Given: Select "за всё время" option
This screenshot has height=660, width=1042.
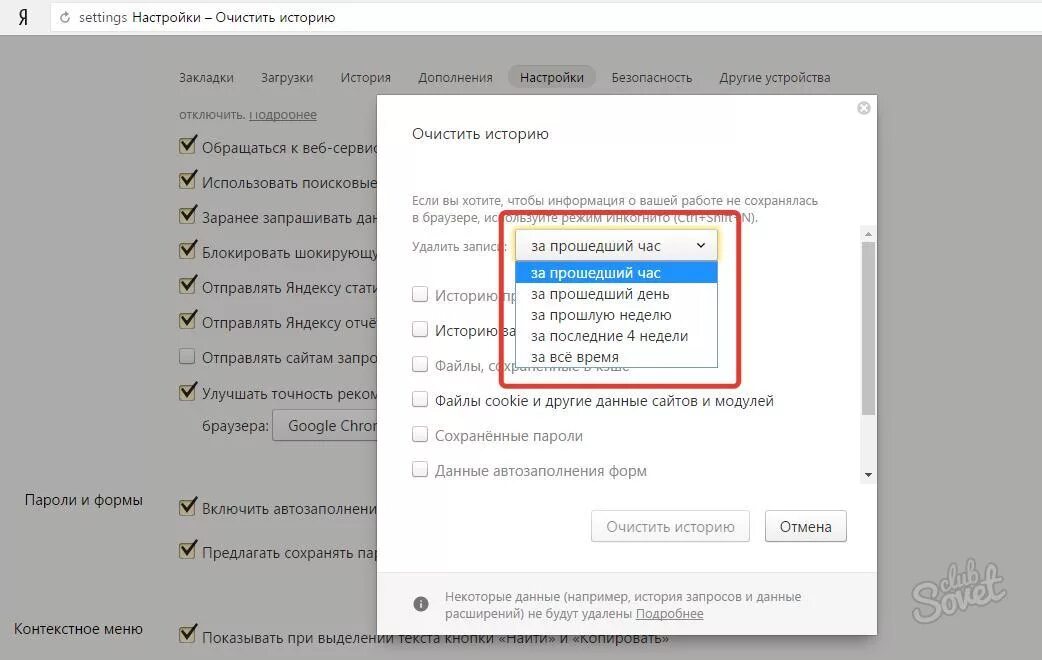Looking at the screenshot, I should (x=616, y=357).
